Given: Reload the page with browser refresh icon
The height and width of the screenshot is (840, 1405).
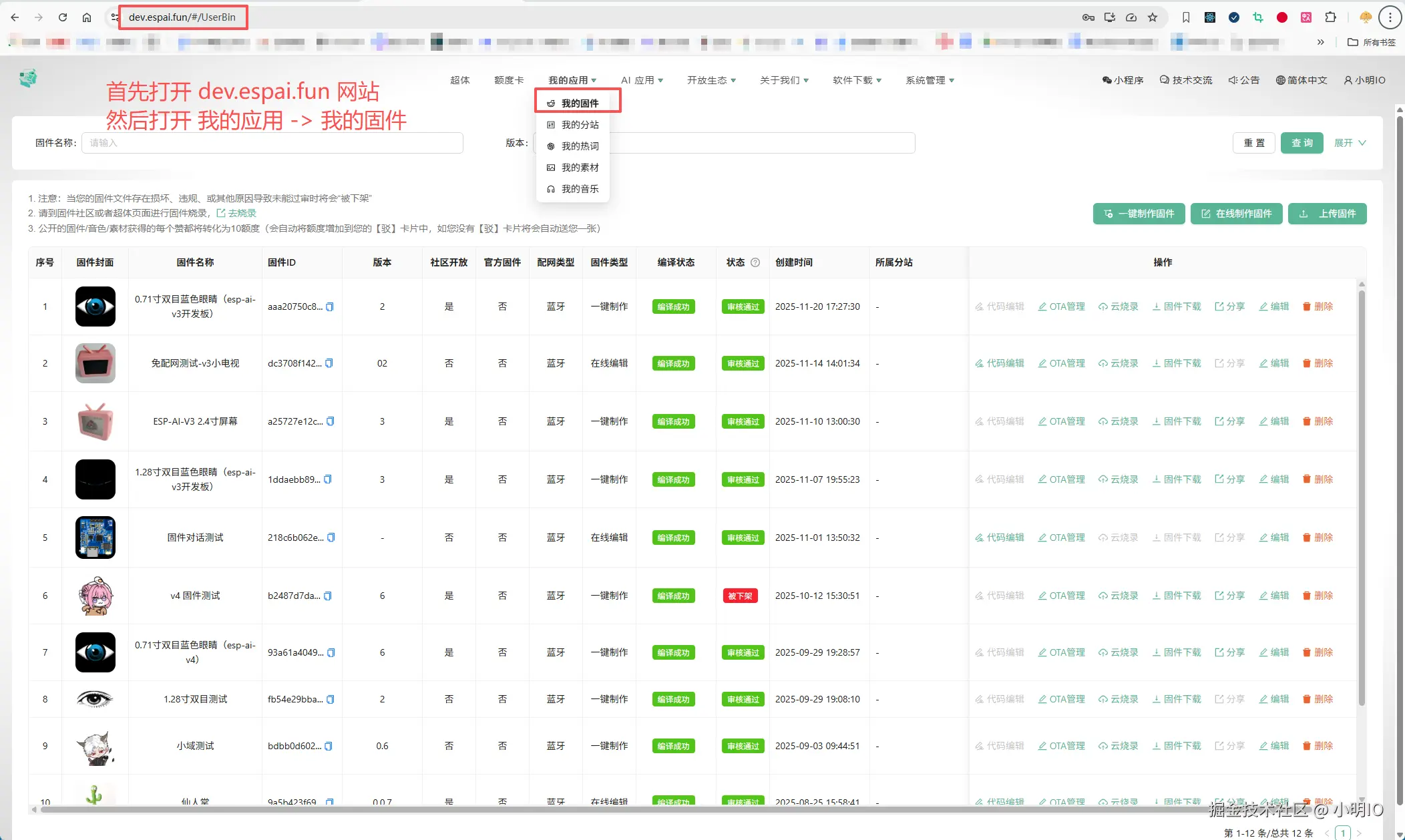Looking at the screenshot, I should (x=63, y=17).
